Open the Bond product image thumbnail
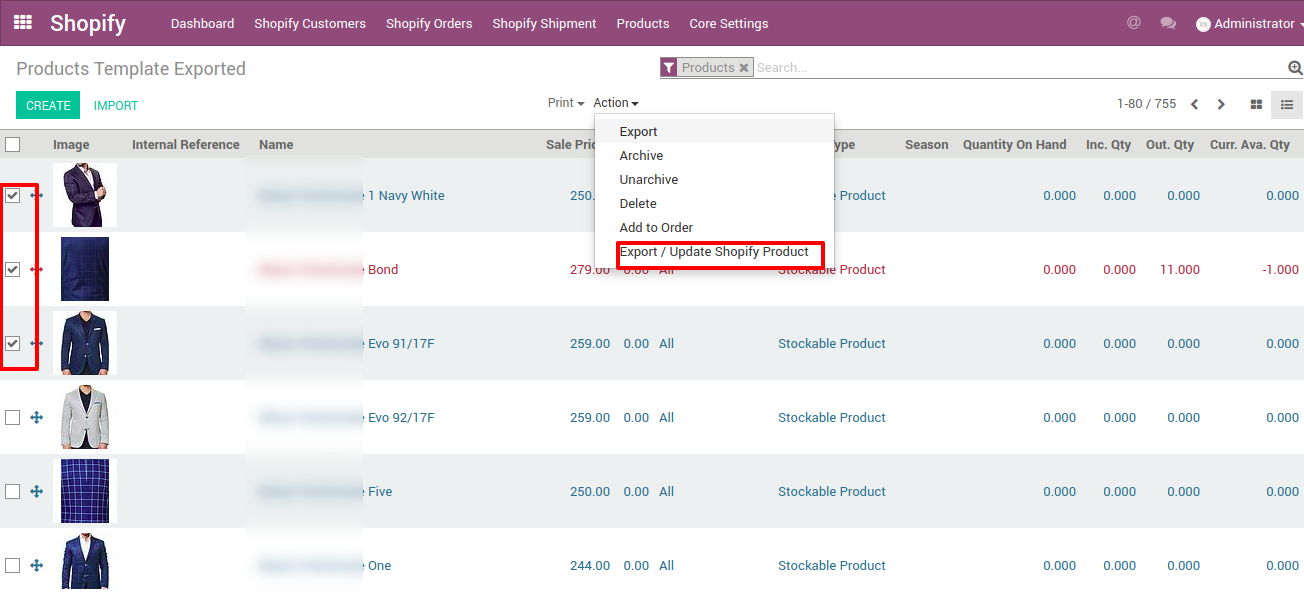Screen dimensions: 1304x615 [85, 270]
